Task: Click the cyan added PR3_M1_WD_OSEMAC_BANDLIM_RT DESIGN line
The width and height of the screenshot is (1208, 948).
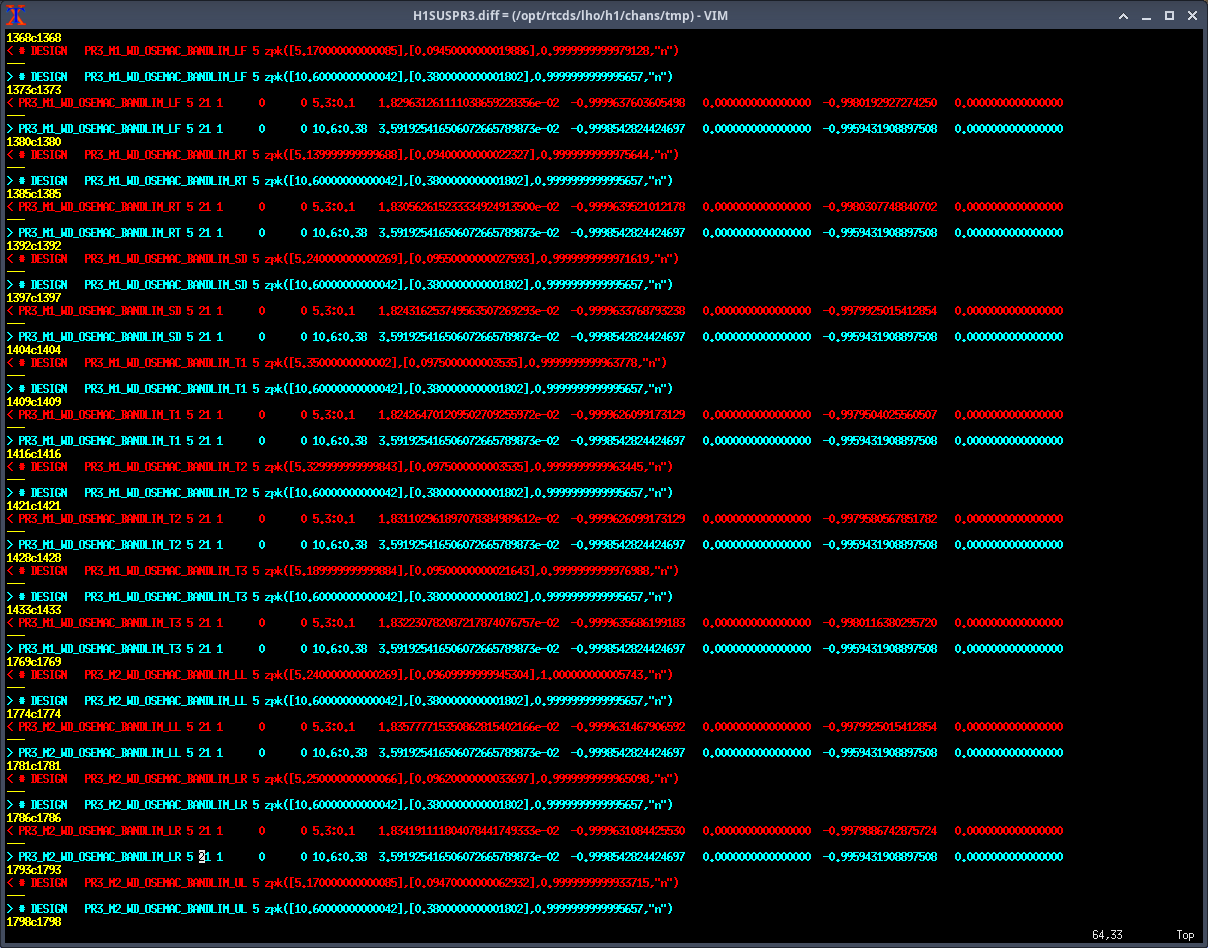Action: pyautogui.click(x=340, y=180)
